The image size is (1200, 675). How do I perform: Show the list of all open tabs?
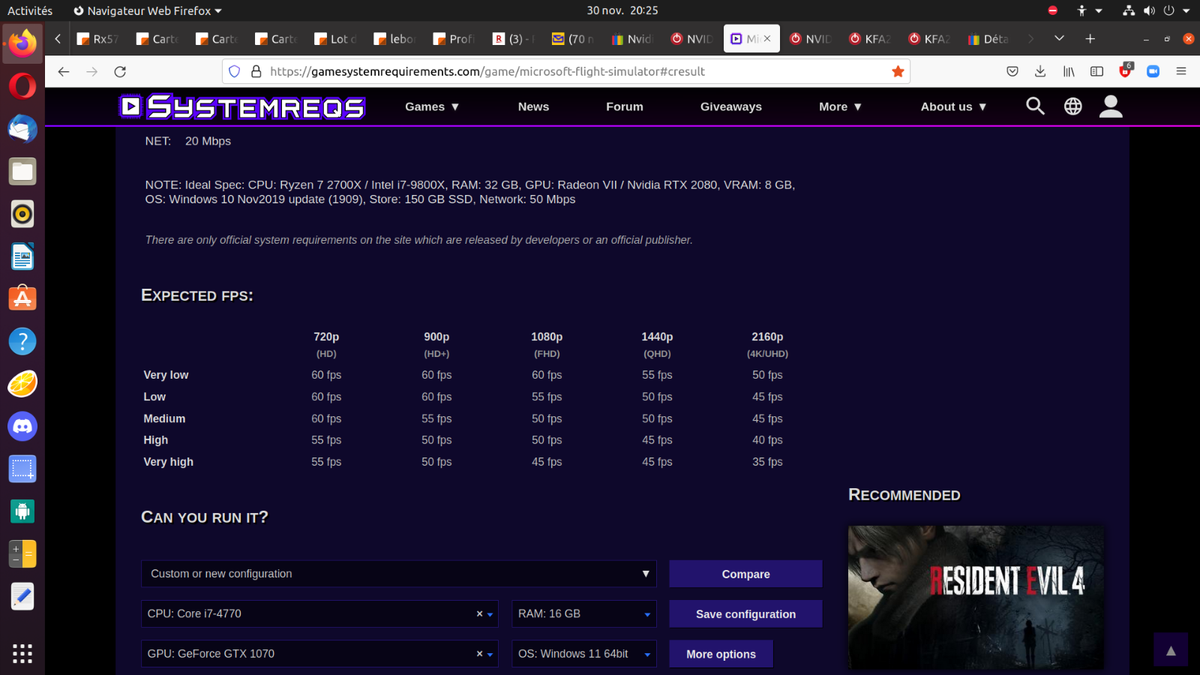point(1060,39)
